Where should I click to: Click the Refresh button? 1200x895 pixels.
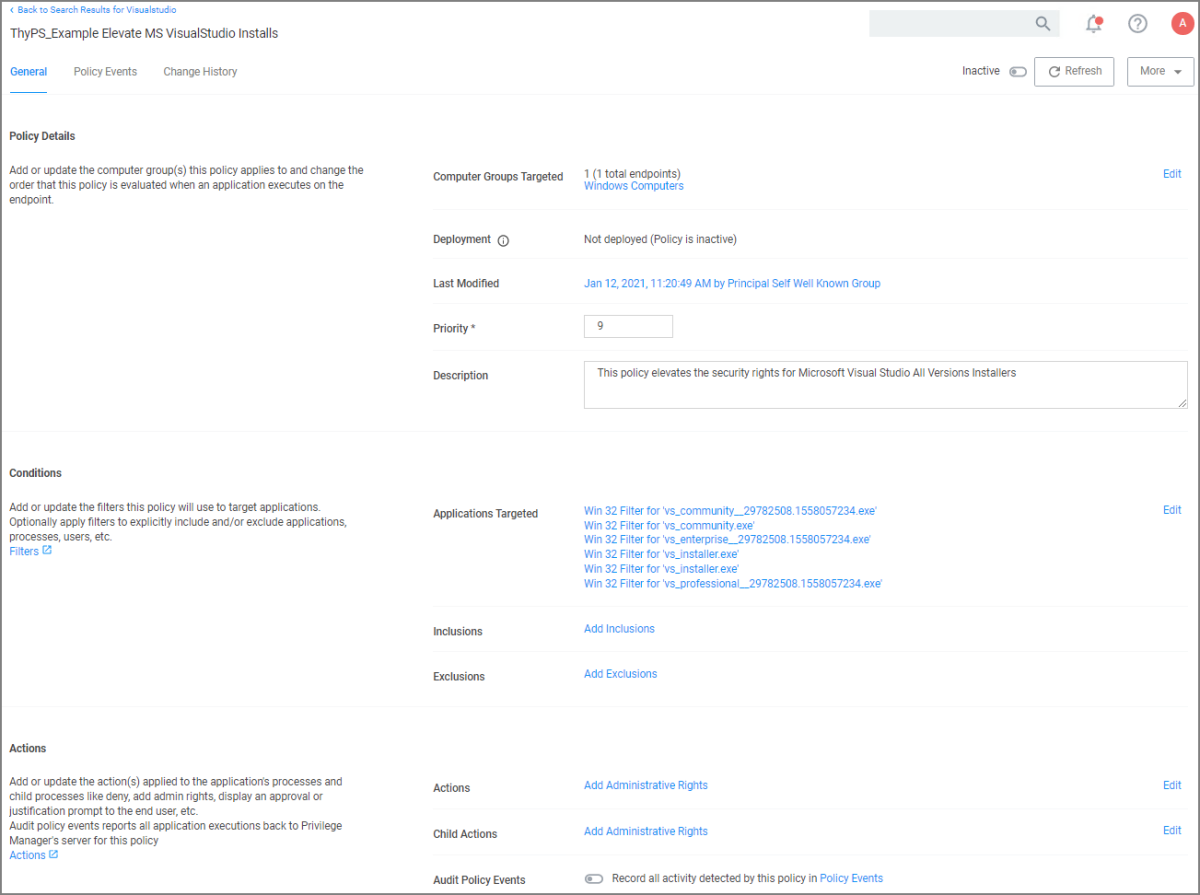[x=1073, y=71]
